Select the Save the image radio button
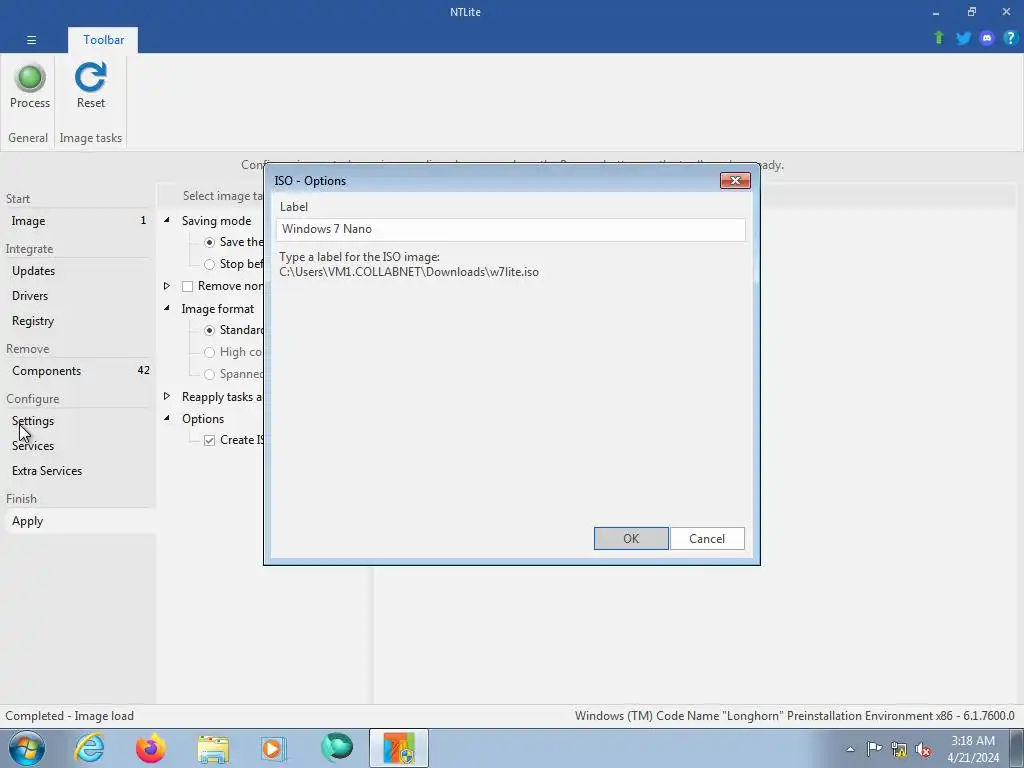The image size is (1024, 768). (209, 242)
